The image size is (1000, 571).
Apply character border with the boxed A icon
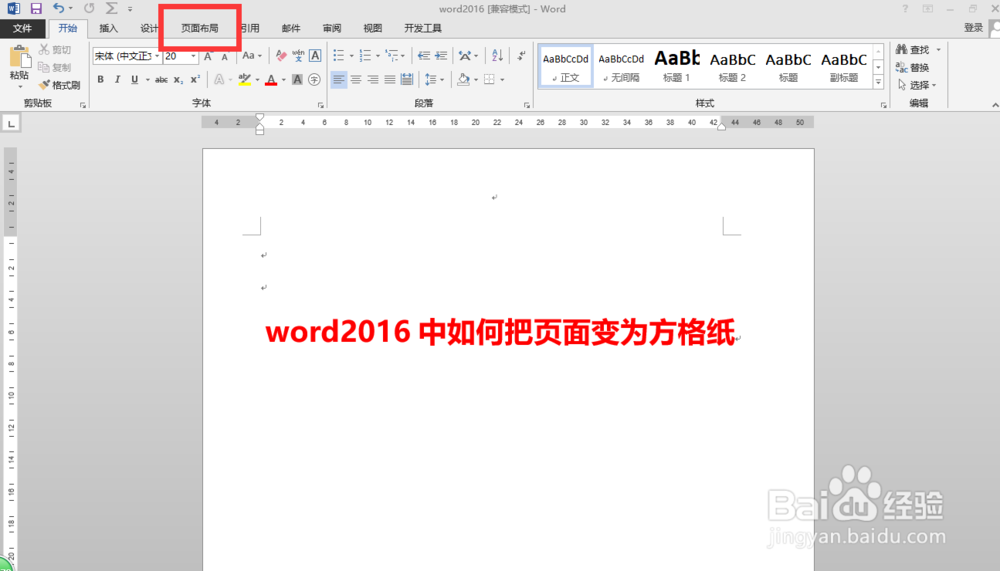[x=315, y=56]
